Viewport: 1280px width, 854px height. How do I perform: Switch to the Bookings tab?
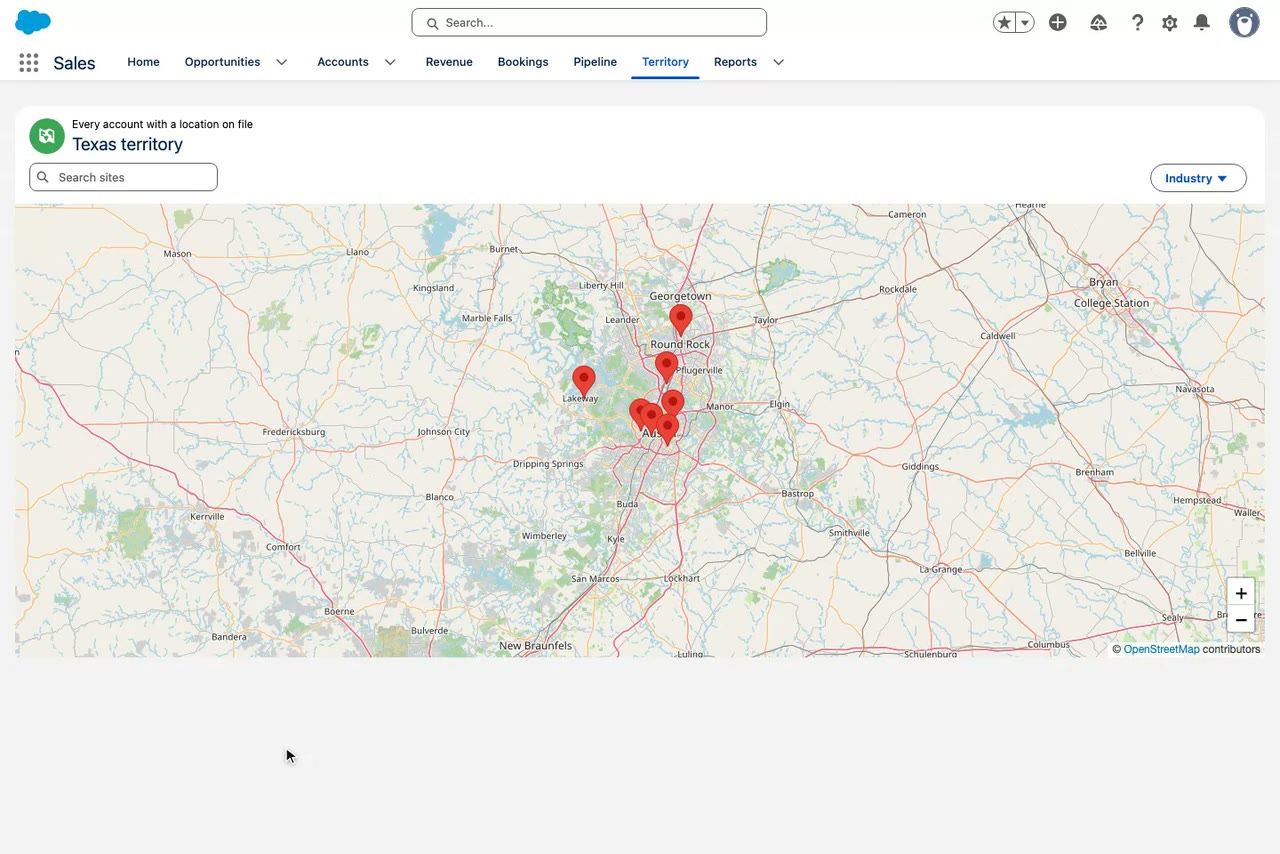[x=523, y=62]
